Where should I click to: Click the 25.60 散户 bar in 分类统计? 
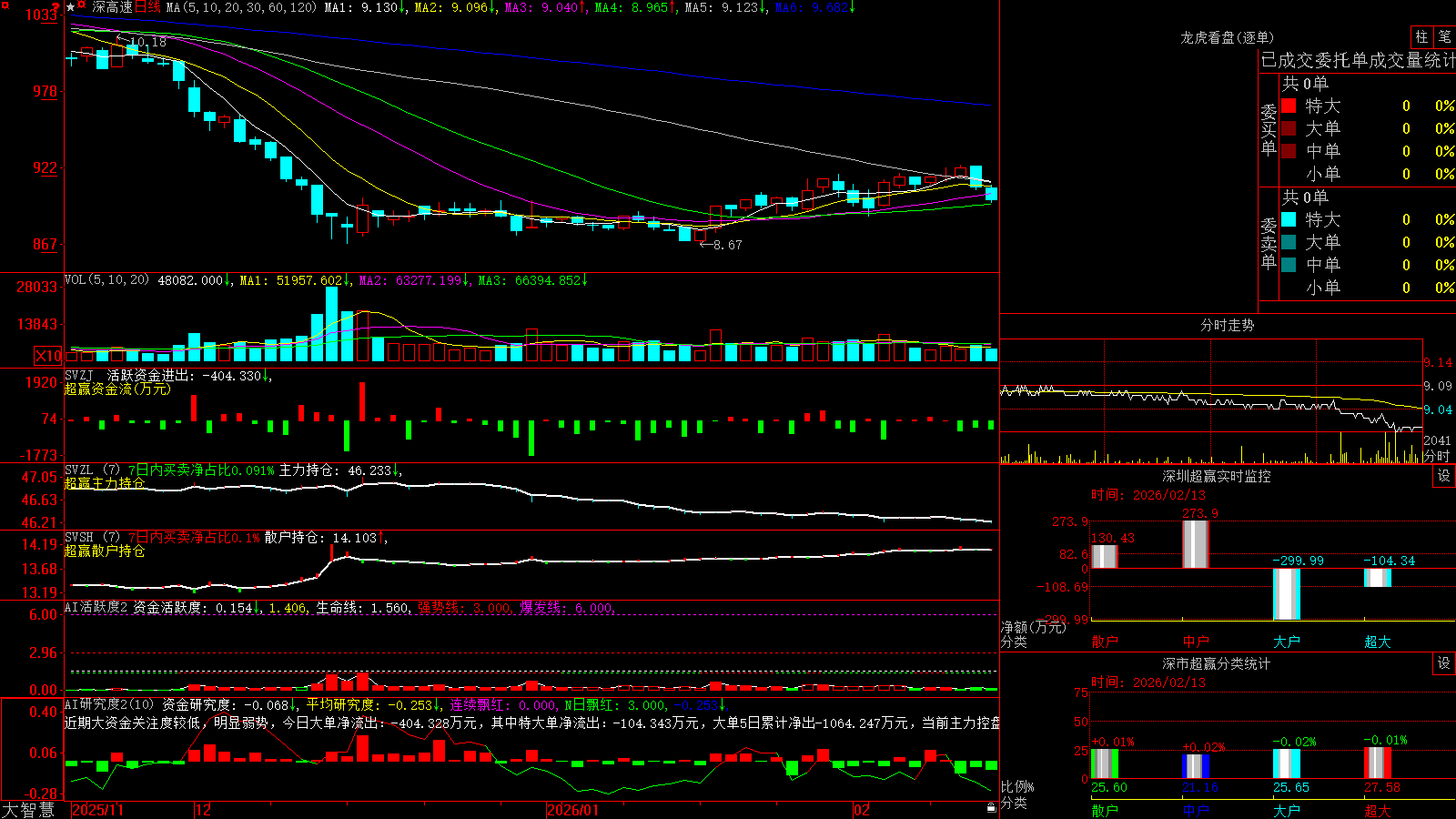point(1104,763)
